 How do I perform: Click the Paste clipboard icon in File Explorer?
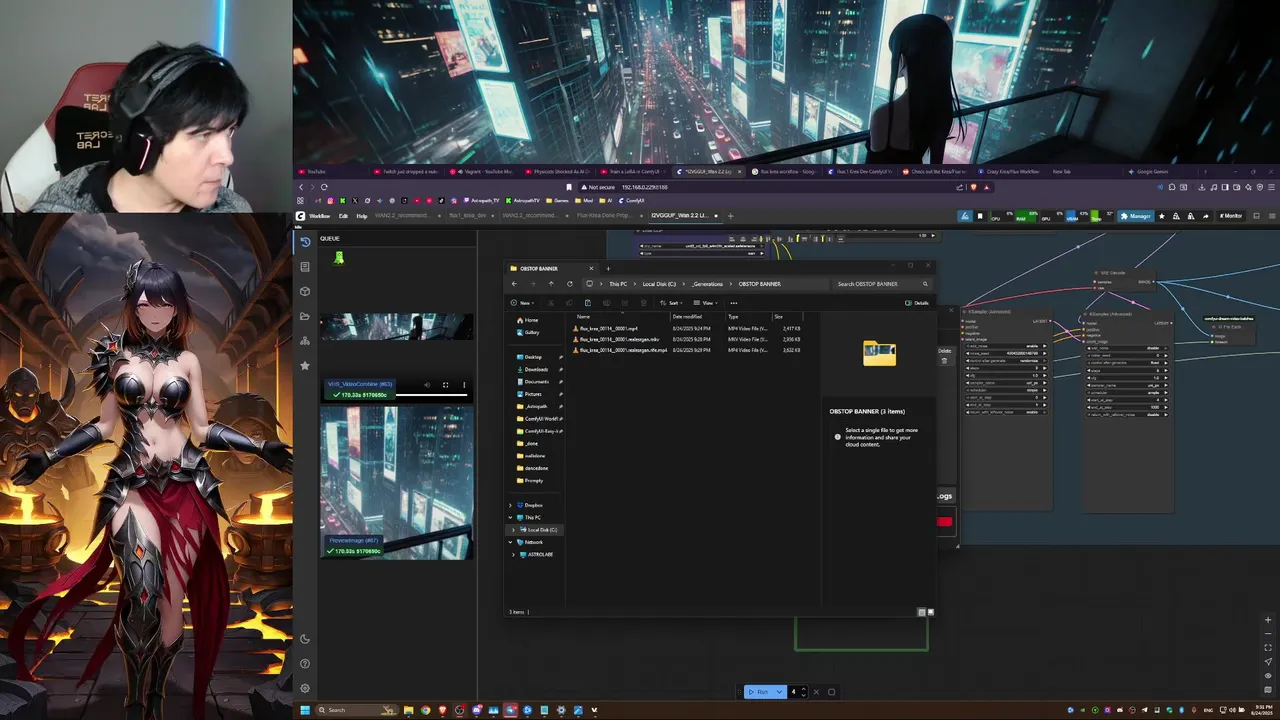[587, 303]
